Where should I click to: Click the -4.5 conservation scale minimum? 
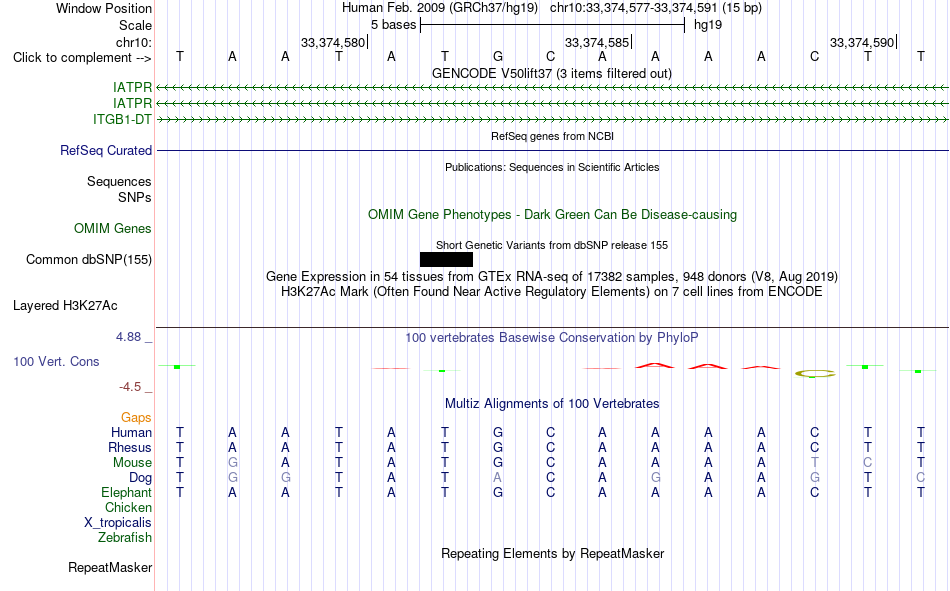pyautogui.click(x=130, y=387)
